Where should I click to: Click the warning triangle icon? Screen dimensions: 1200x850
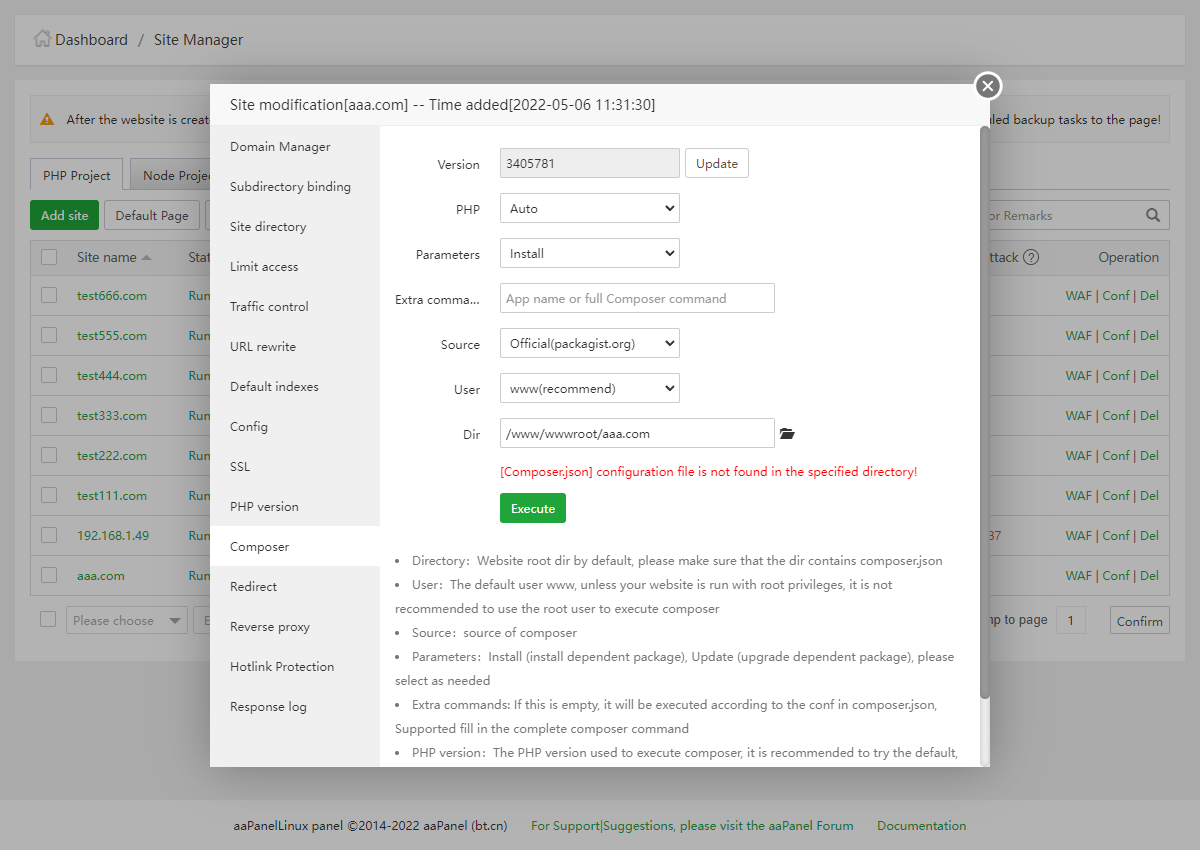click(x=47, y=119)
